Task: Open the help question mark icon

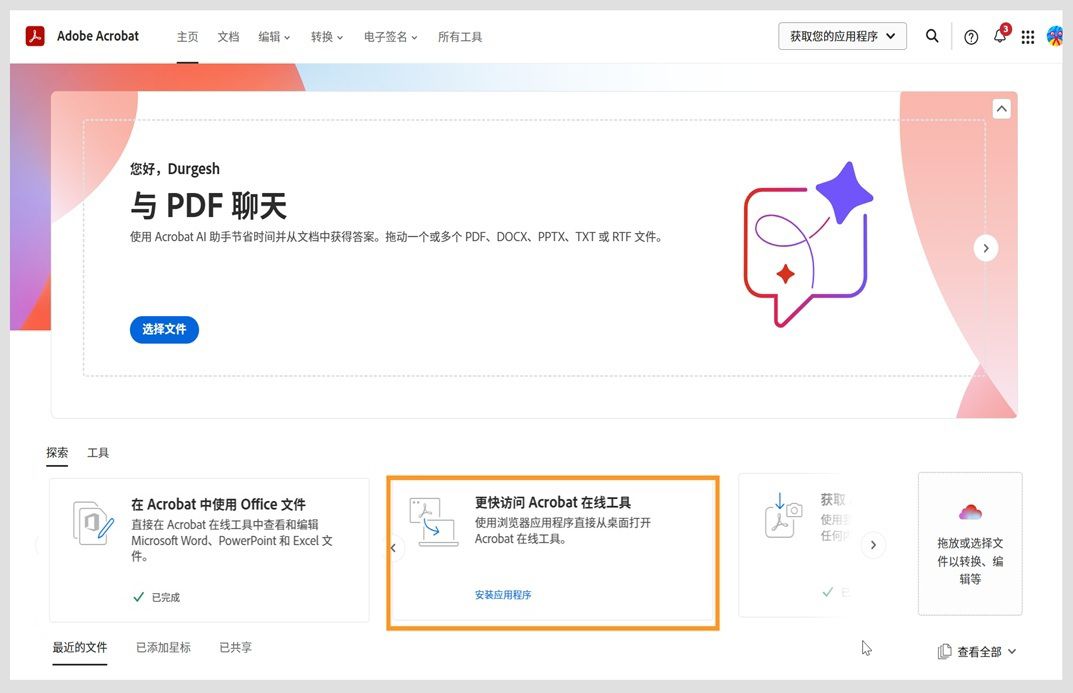Action: tap(970, 36)
